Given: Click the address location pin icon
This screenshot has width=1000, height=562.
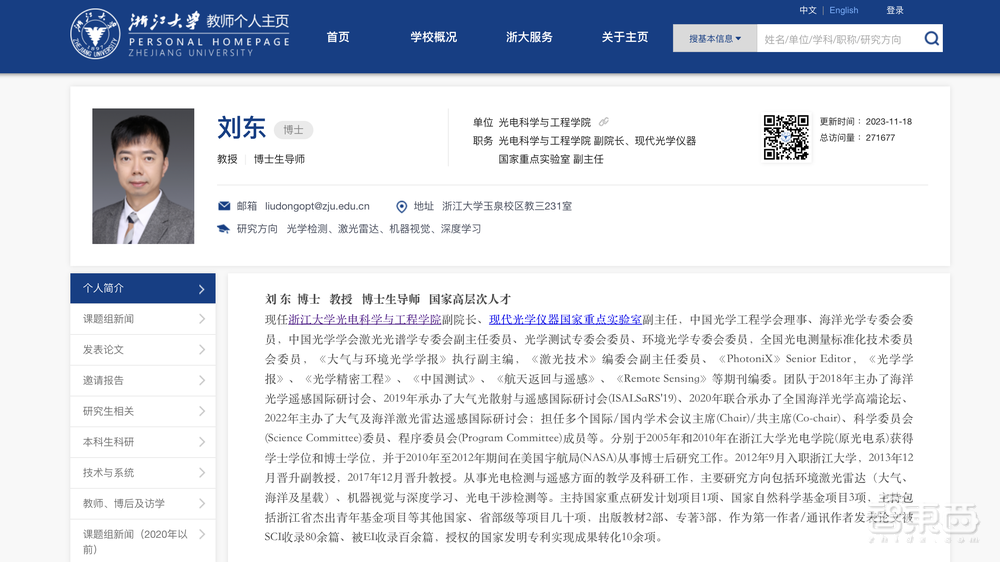Looking at the screenshot, I should pos(402,206).
